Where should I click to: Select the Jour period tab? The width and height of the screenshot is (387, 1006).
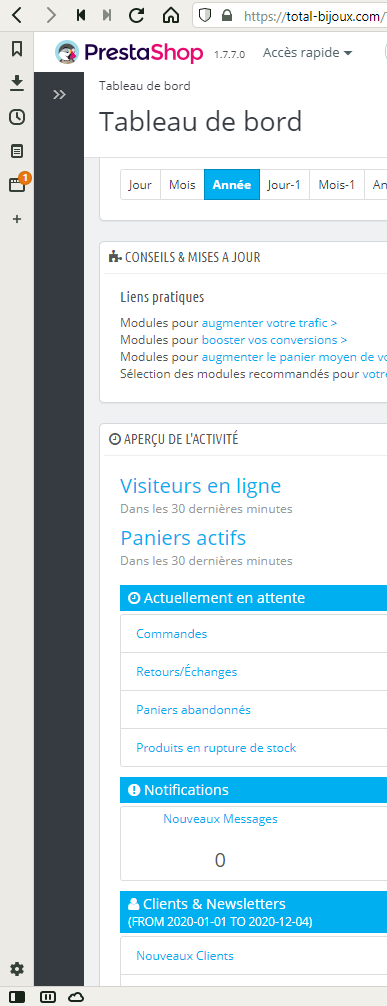click(140, 185)
